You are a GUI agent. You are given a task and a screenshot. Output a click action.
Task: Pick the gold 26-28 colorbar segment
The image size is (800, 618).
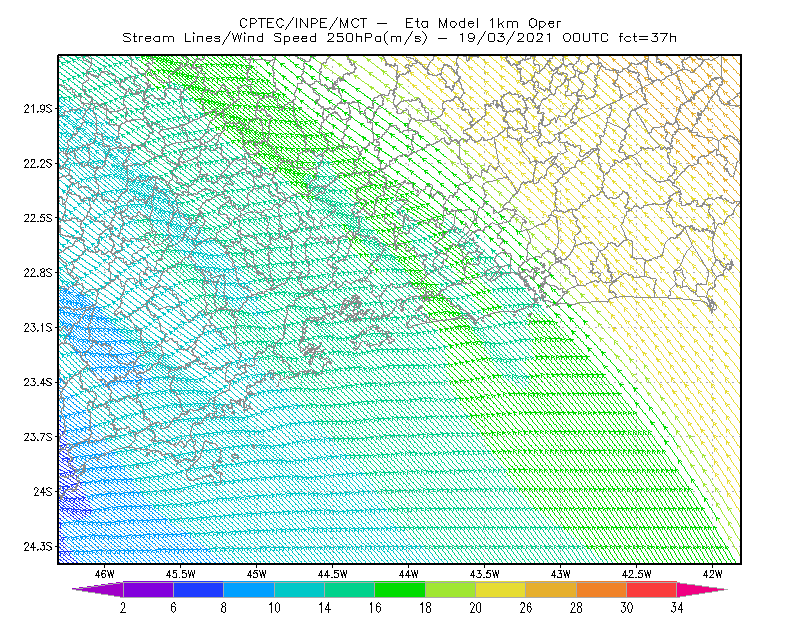coord(551,589)
